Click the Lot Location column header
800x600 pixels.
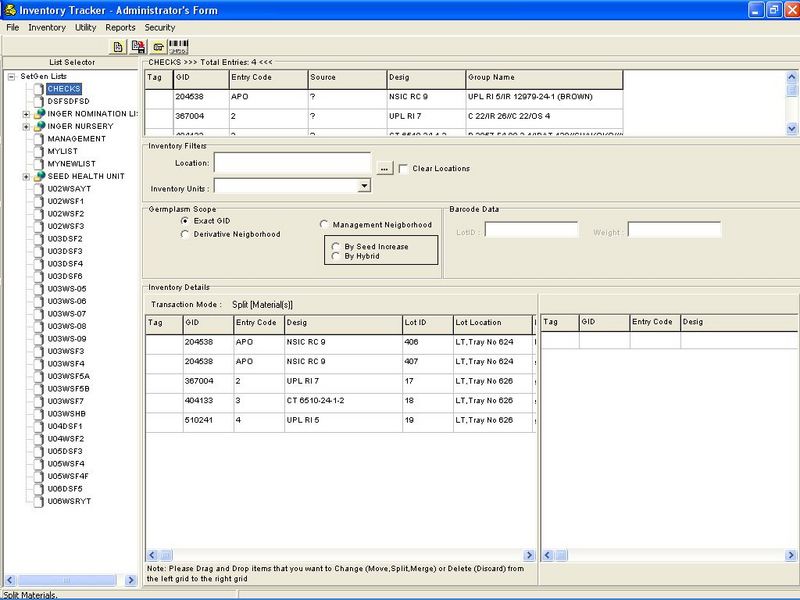492,323
